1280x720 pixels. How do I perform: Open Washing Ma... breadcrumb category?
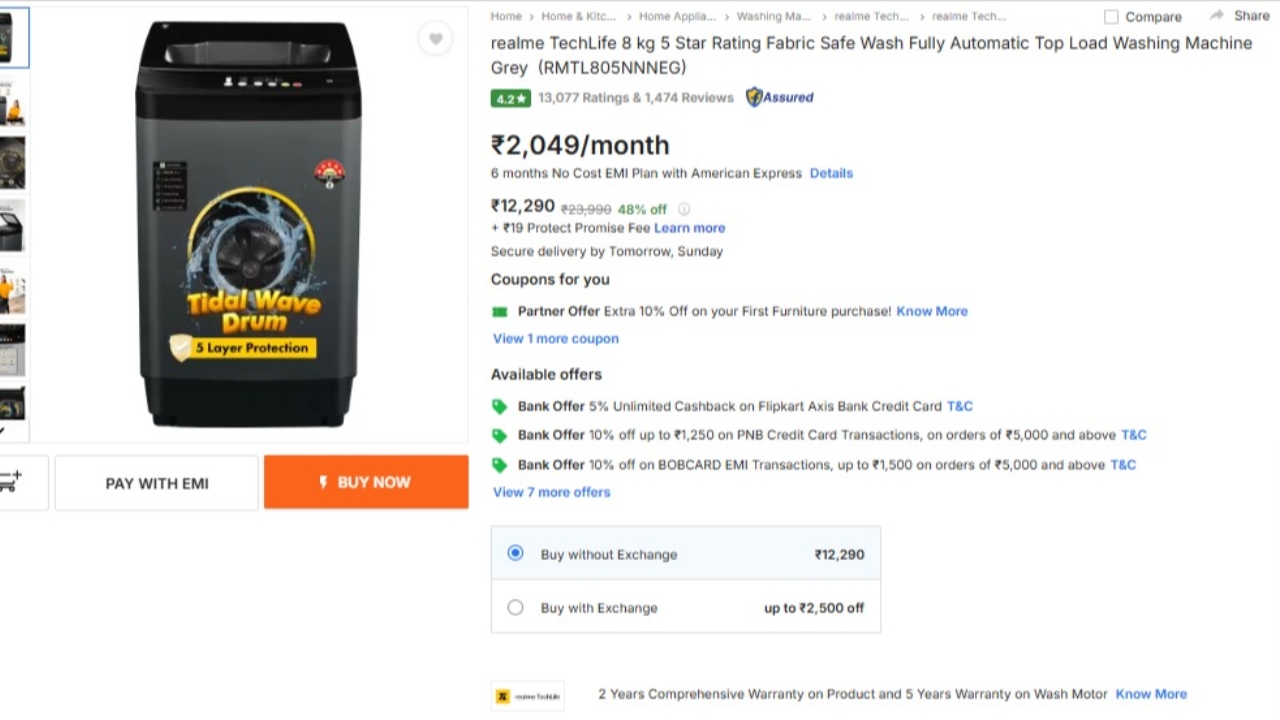point(774,16)
